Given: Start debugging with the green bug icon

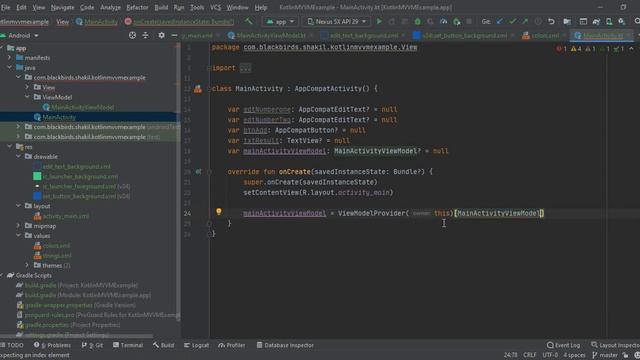Looking at the screenshot, I should point(418,21).
